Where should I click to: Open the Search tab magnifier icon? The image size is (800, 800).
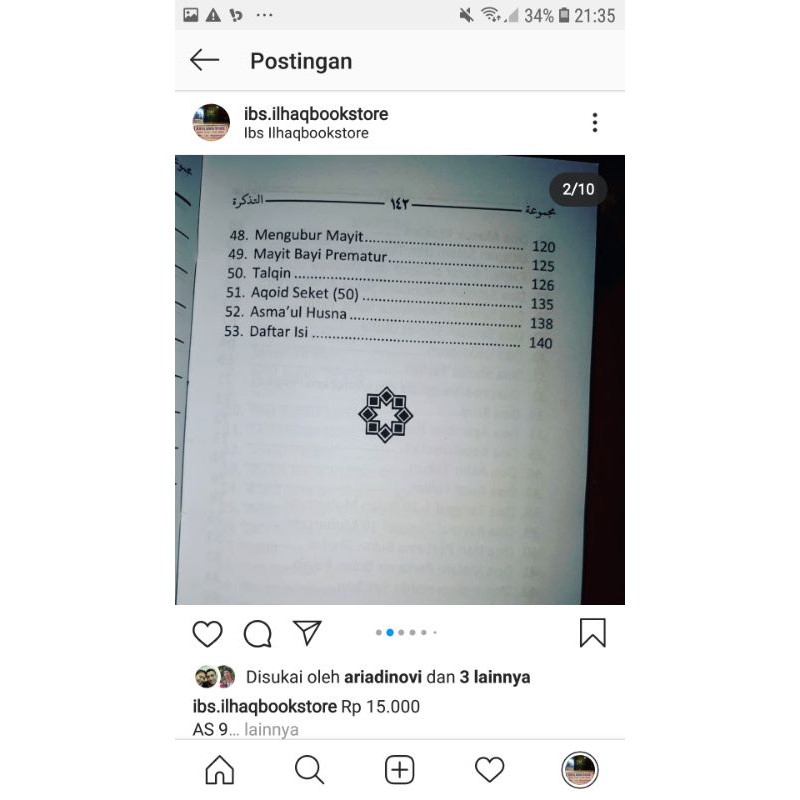pos(309,769)
